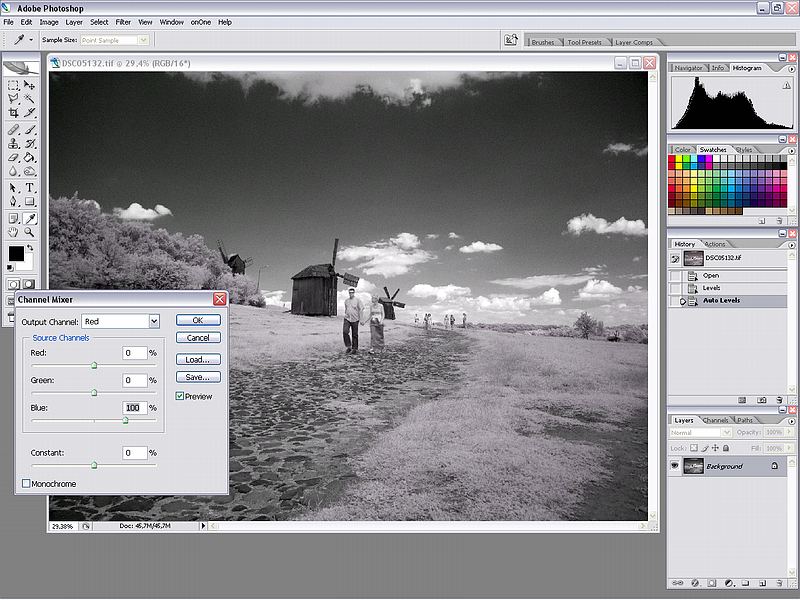Click the Load... button
Image resolution: width=800 pixels, height=600 pixels.
point(197,359)
